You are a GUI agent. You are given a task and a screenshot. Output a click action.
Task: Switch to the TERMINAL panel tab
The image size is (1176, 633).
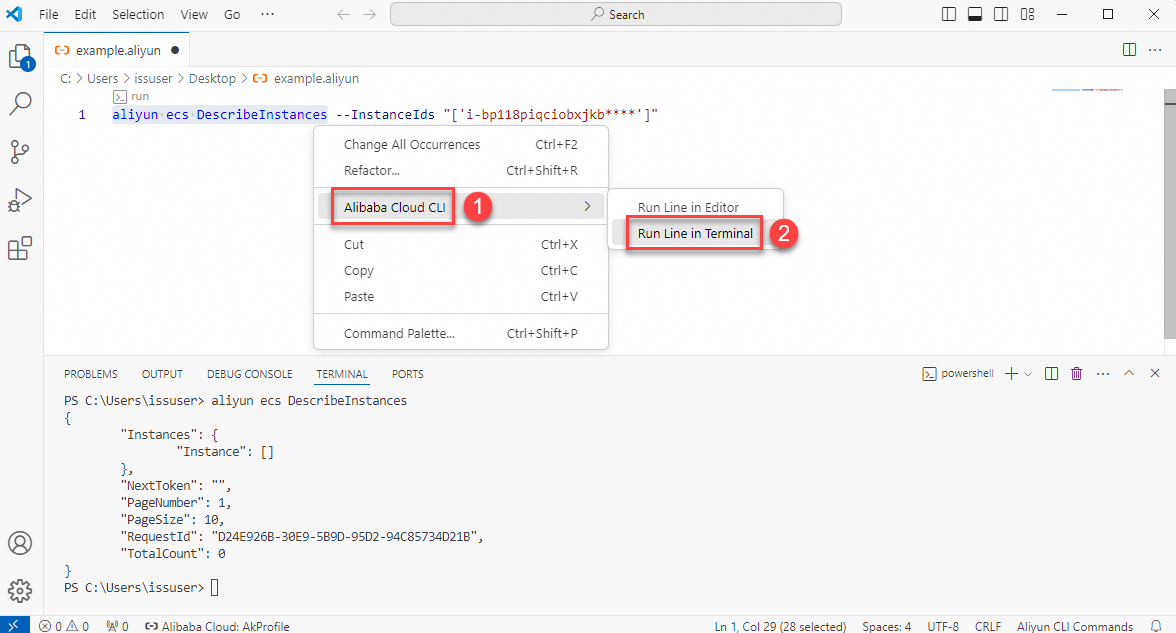(x=342, y=374)
